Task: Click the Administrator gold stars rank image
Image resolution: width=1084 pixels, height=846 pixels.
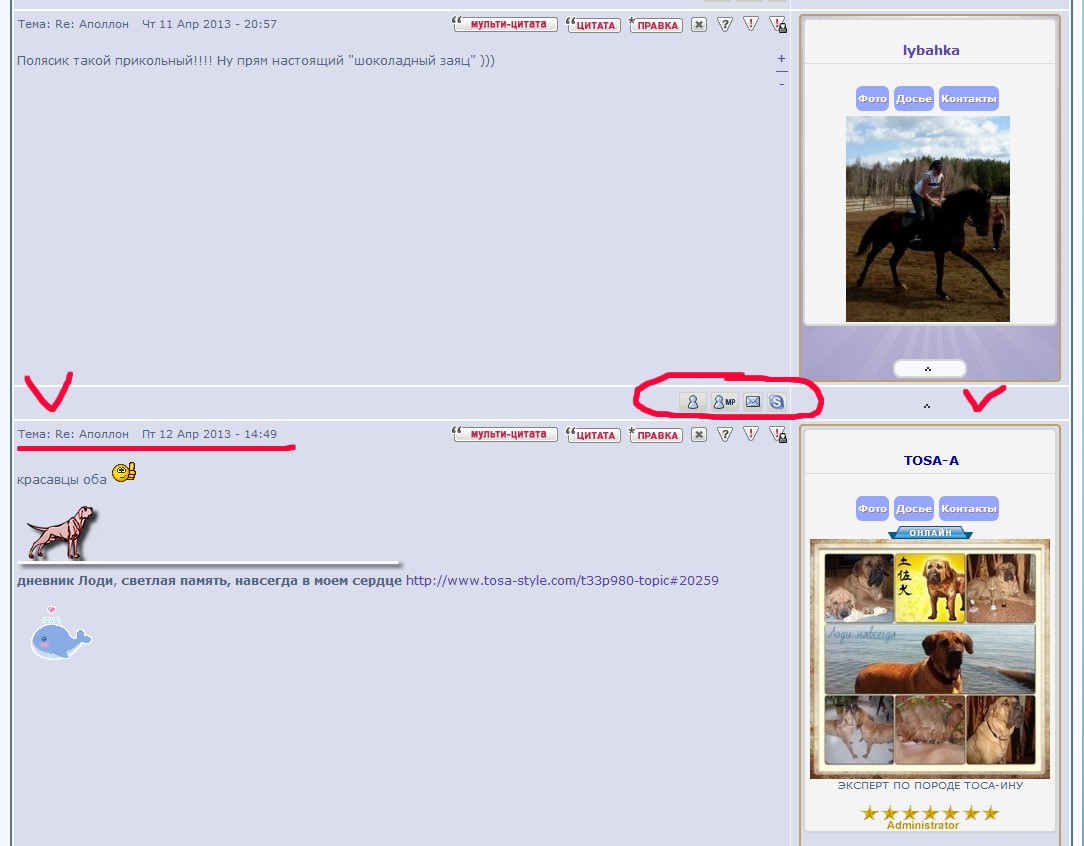Action: [930, 817]
